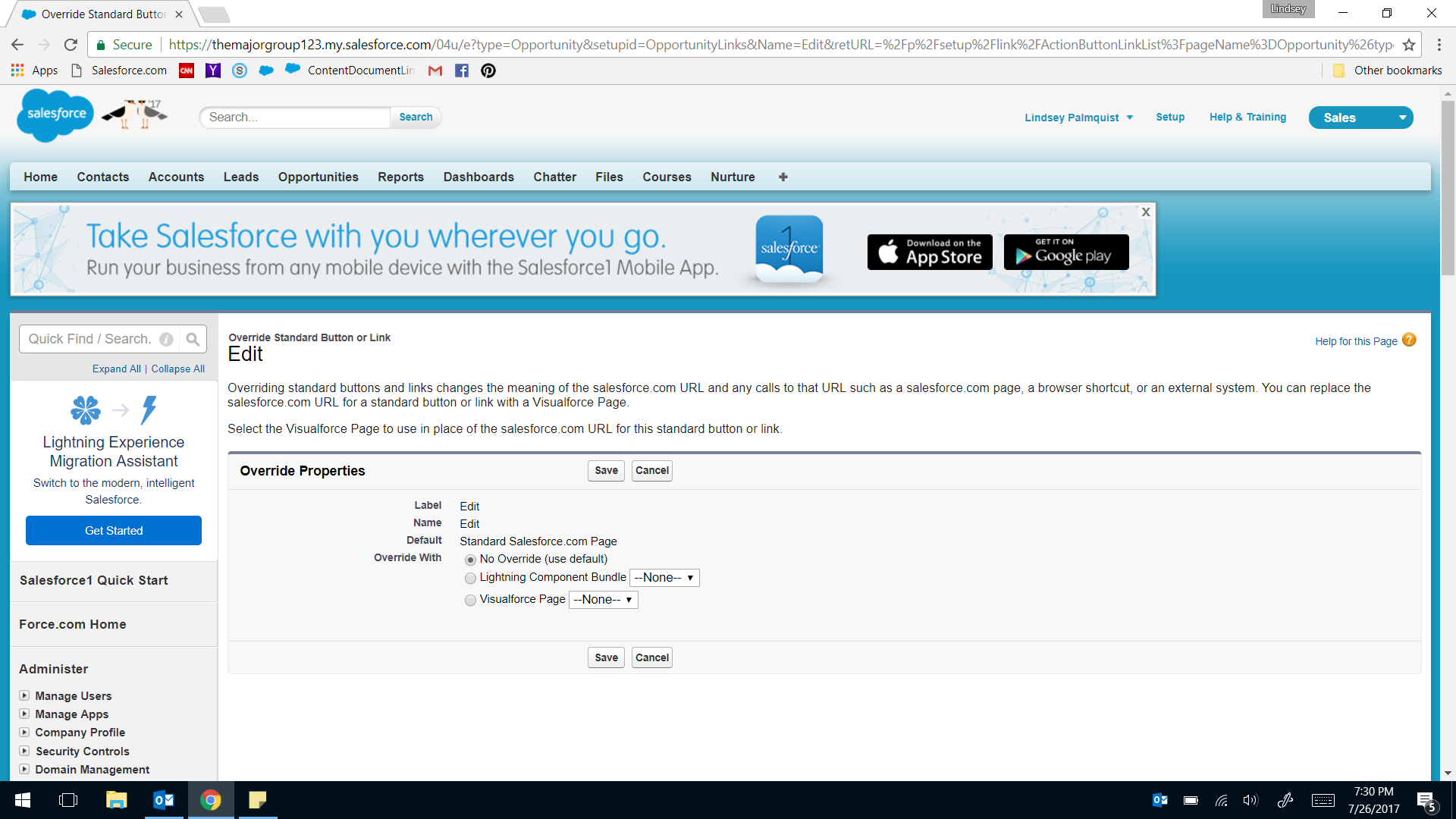1456x819 pixels.
Task: Click the plus icon in the tab bar
Action: coord(783,177)
